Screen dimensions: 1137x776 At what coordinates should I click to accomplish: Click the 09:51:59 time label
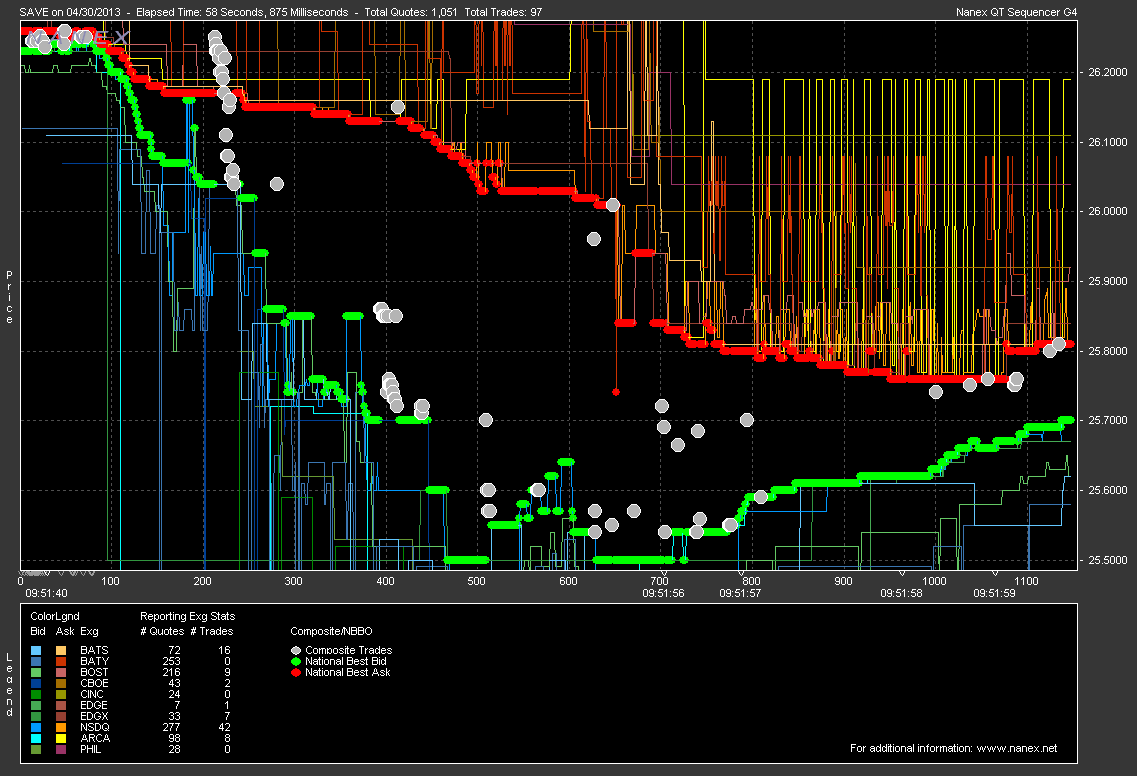[x=994, y=593]
